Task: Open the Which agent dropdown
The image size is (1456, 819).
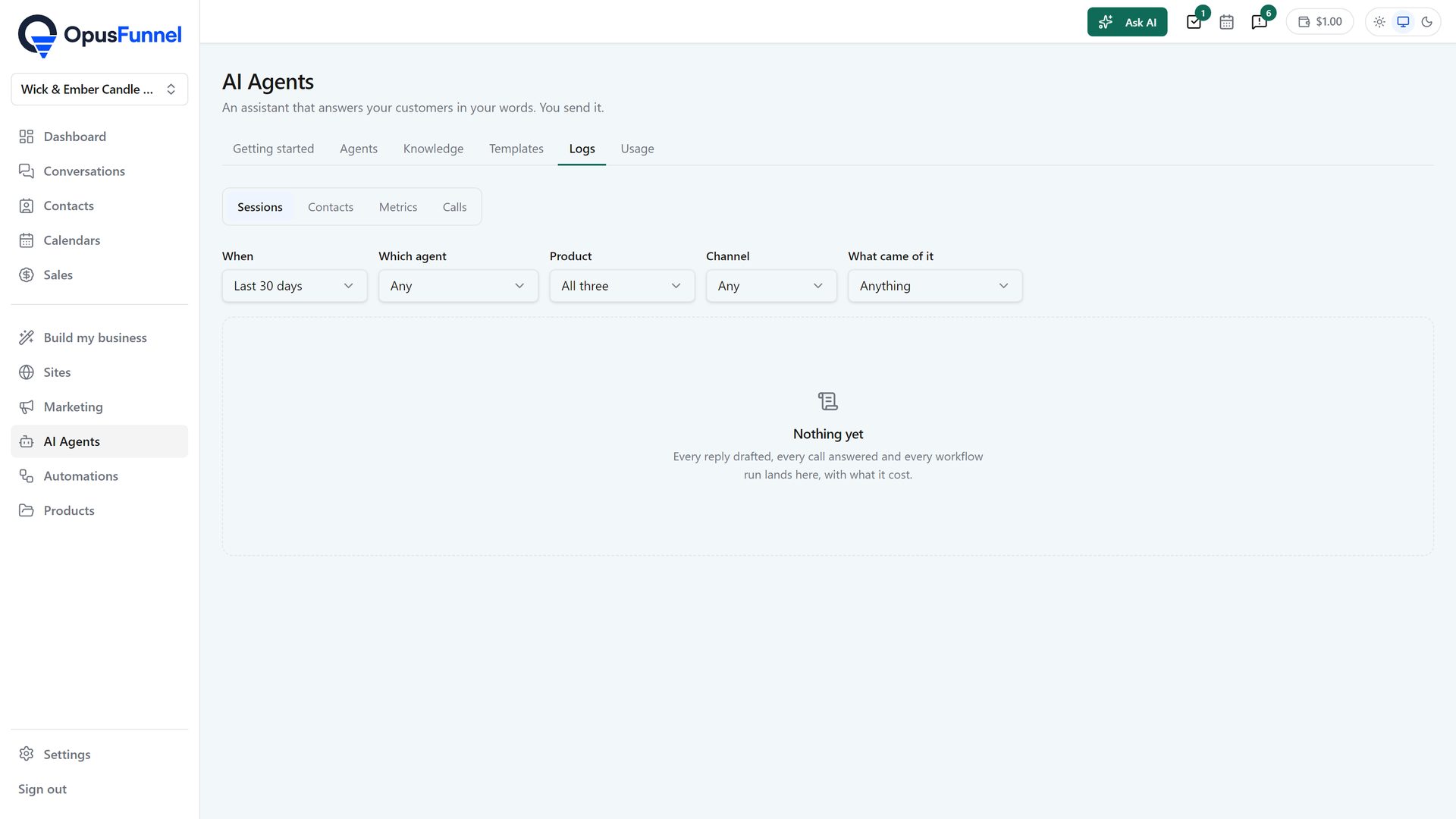Action: [x=458, y=287]
